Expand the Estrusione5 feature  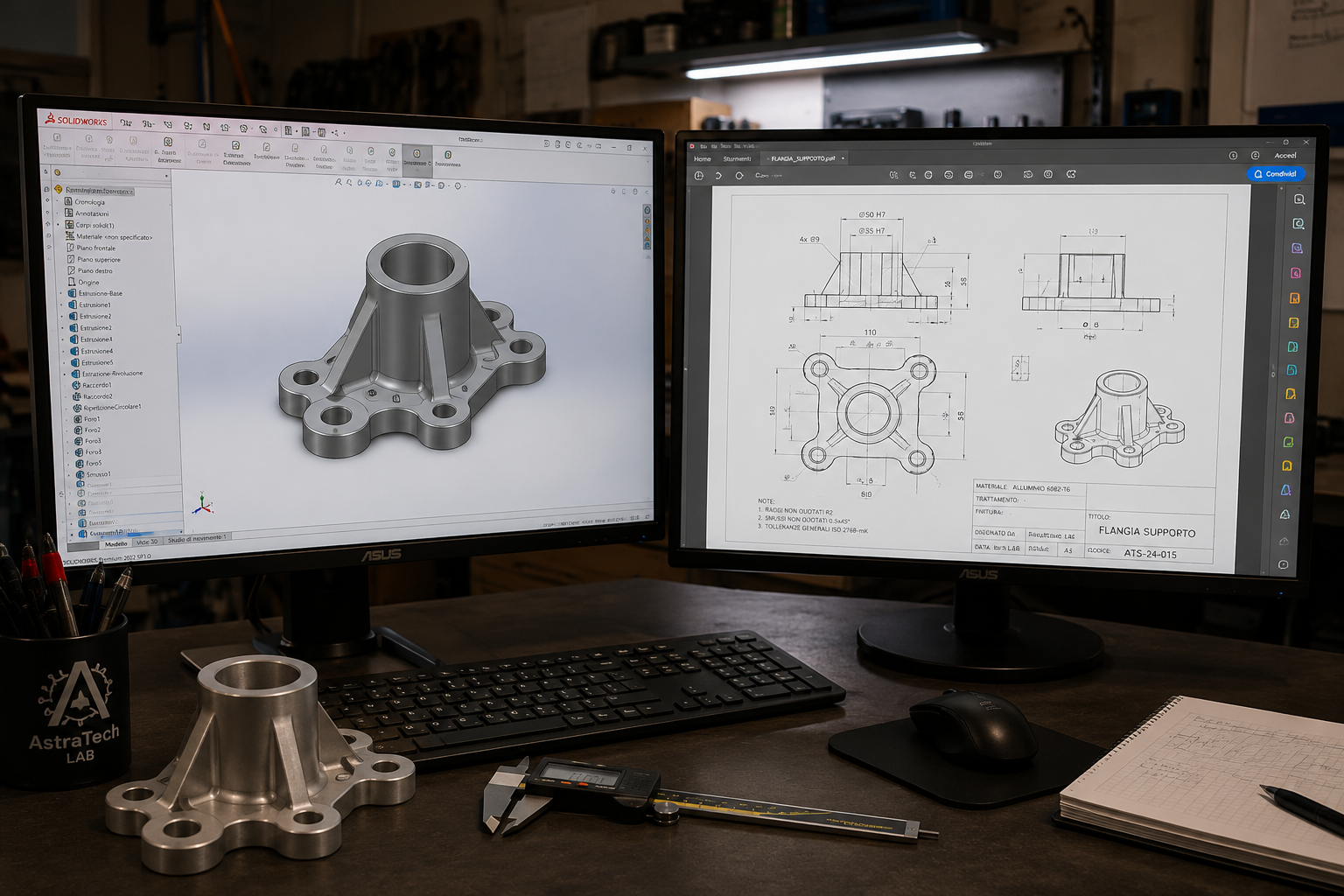pyautogui.click(x=64, y=362)
